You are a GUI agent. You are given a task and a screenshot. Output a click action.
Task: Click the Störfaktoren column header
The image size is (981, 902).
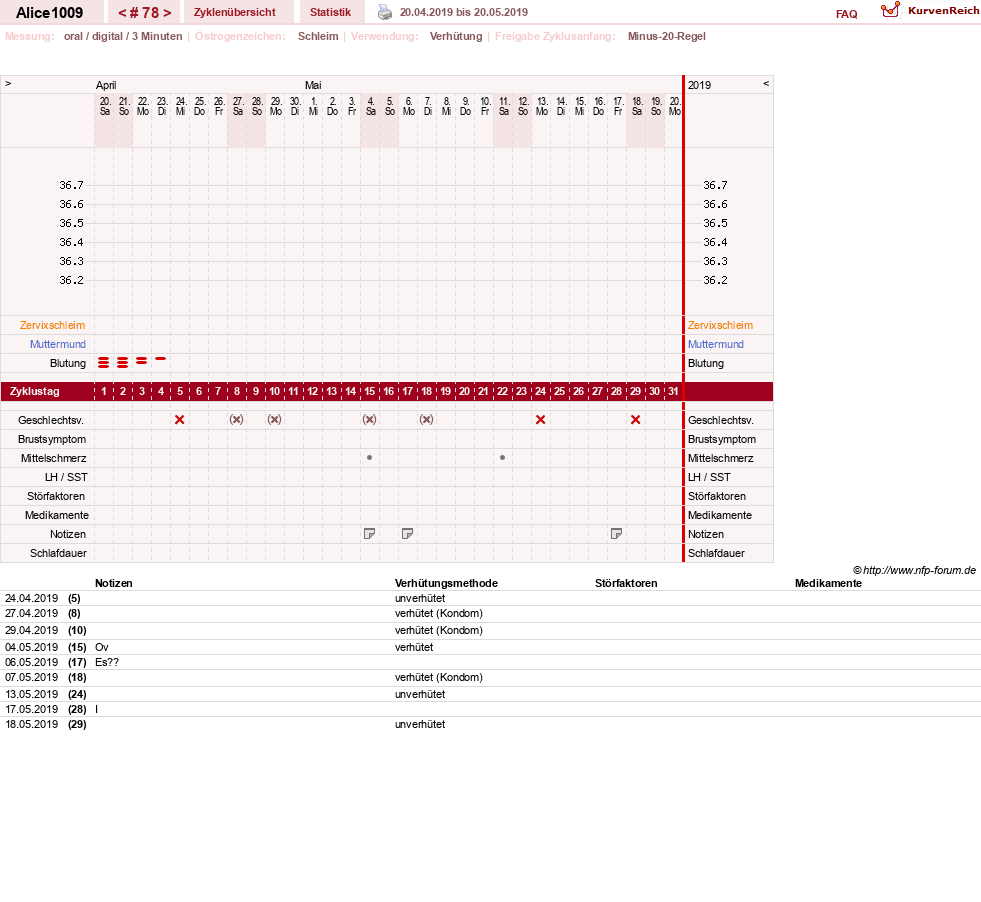pyautogui.click(x=626, y=583)
